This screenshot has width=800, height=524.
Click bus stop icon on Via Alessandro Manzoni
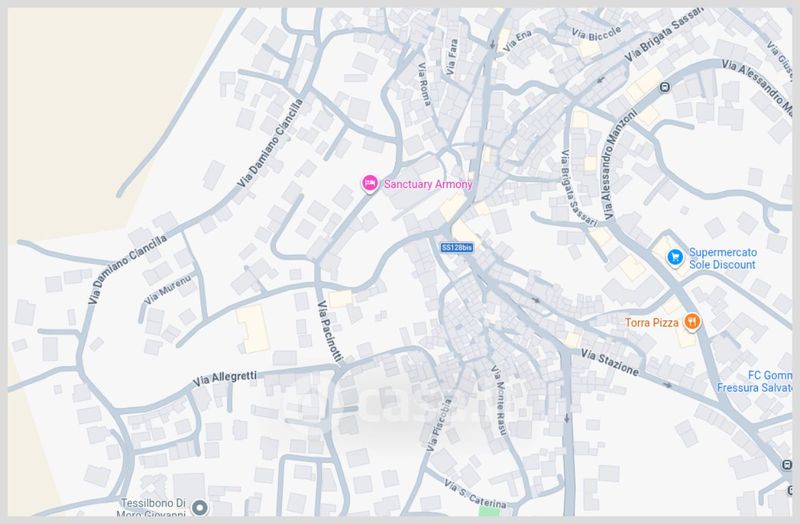(x=664, y=88)
